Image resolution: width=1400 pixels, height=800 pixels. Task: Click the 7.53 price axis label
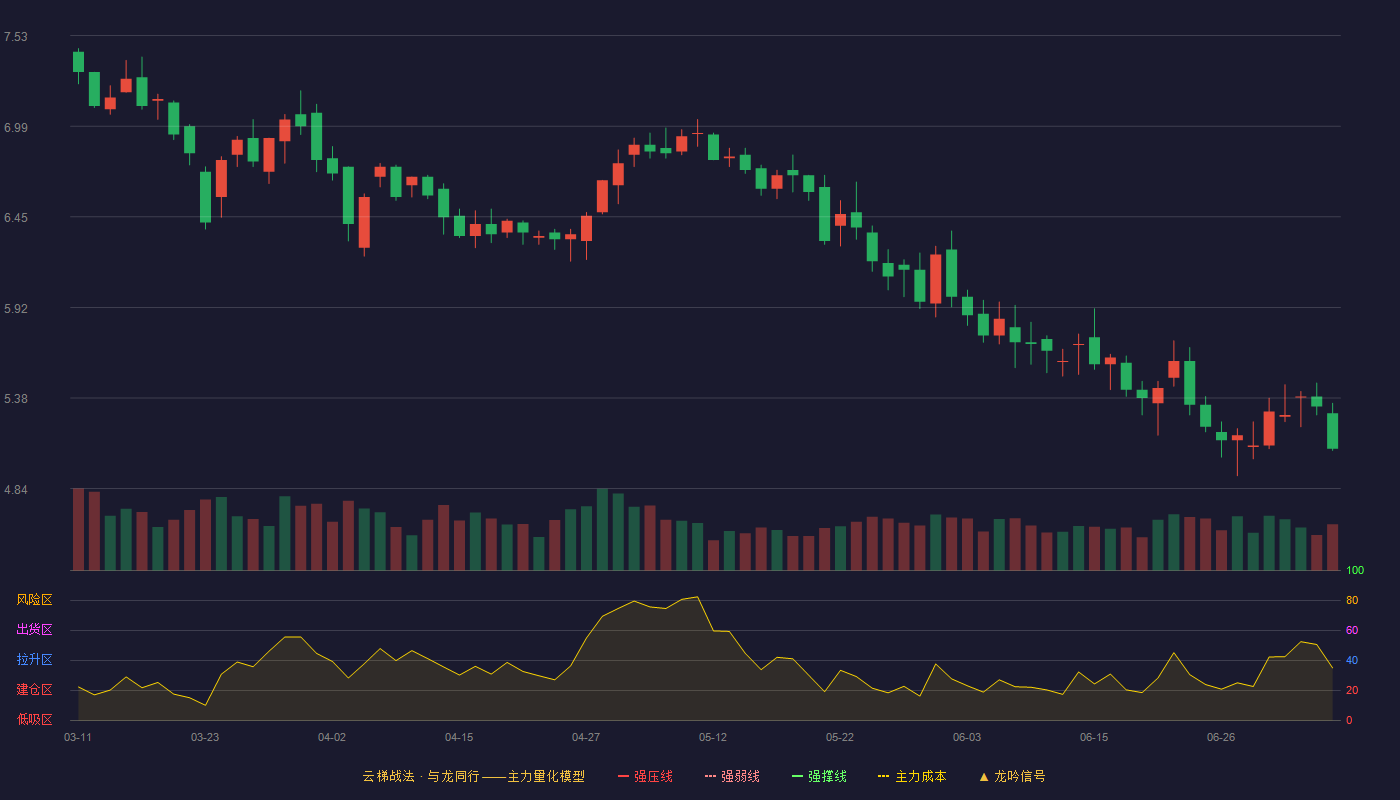16,37
